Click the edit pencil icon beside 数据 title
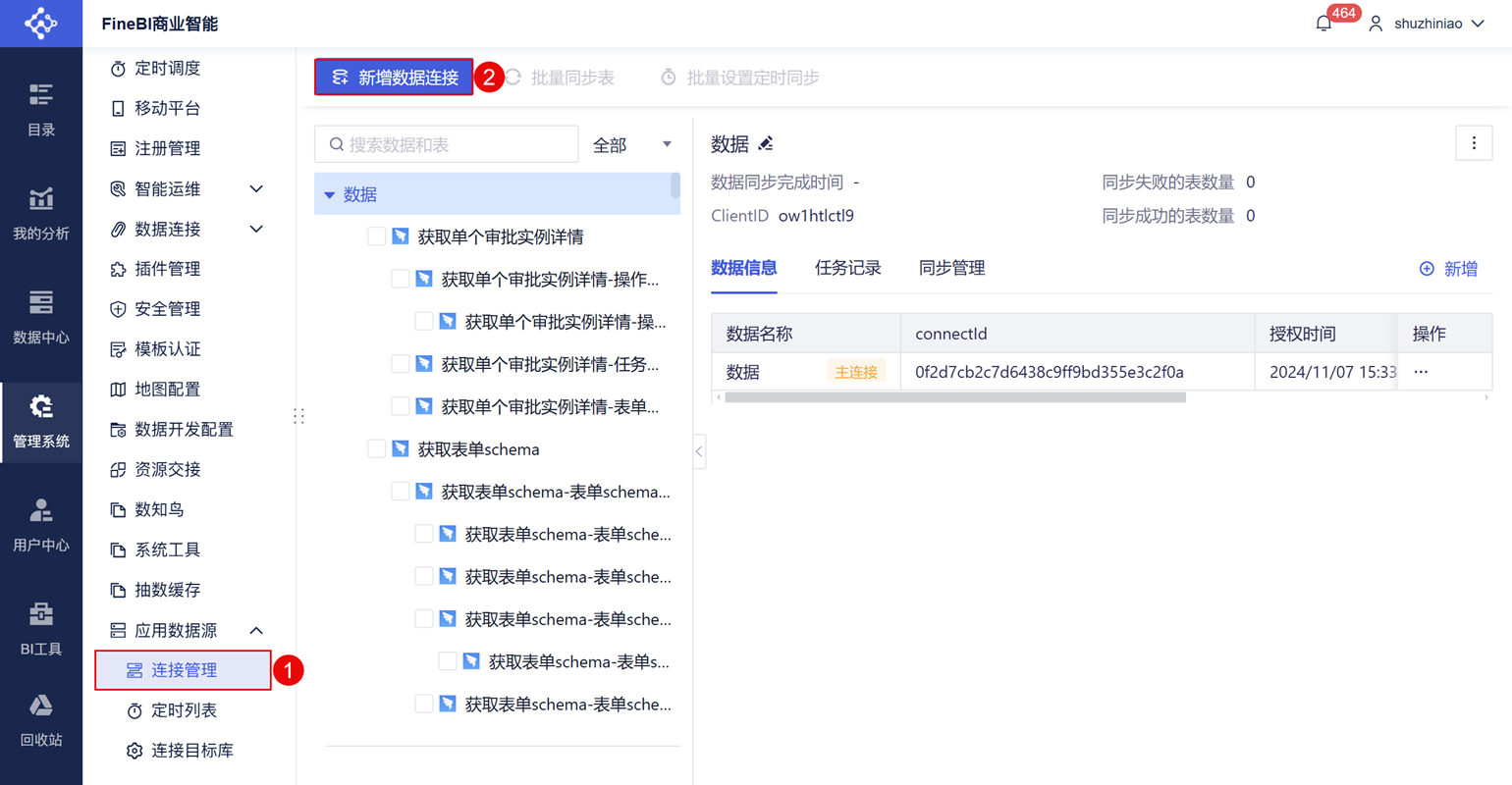 click(x=766, y=144)
